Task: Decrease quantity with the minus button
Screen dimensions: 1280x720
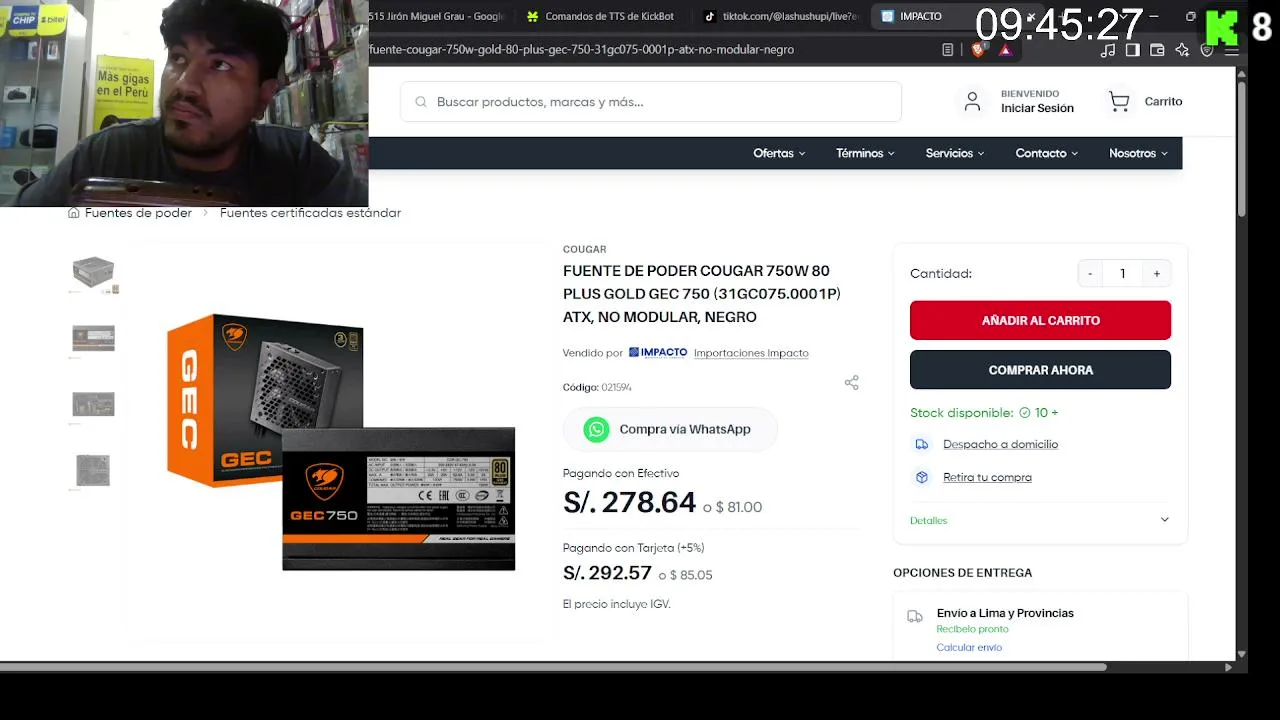Action: 1090,274
